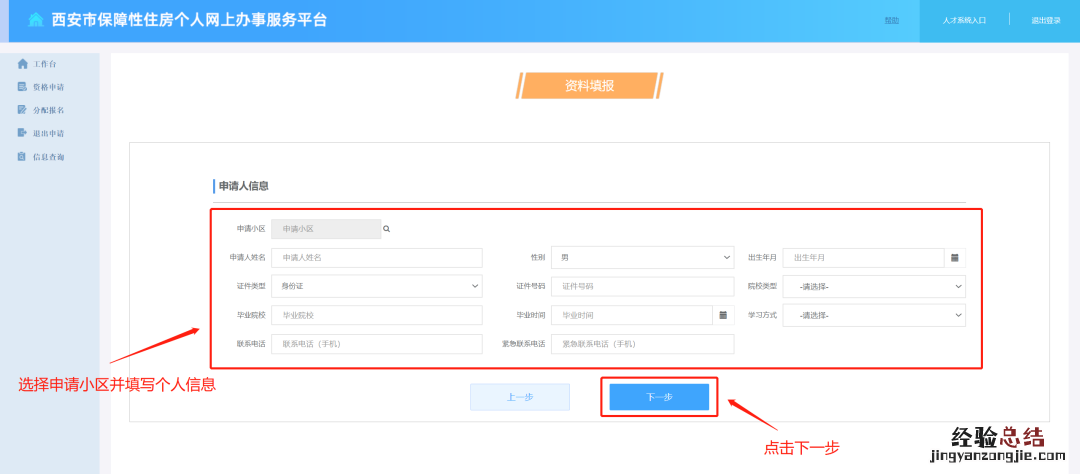Click the 分配报名 sidebar icon
This screenshot has height=474, width=1080.
22,110
